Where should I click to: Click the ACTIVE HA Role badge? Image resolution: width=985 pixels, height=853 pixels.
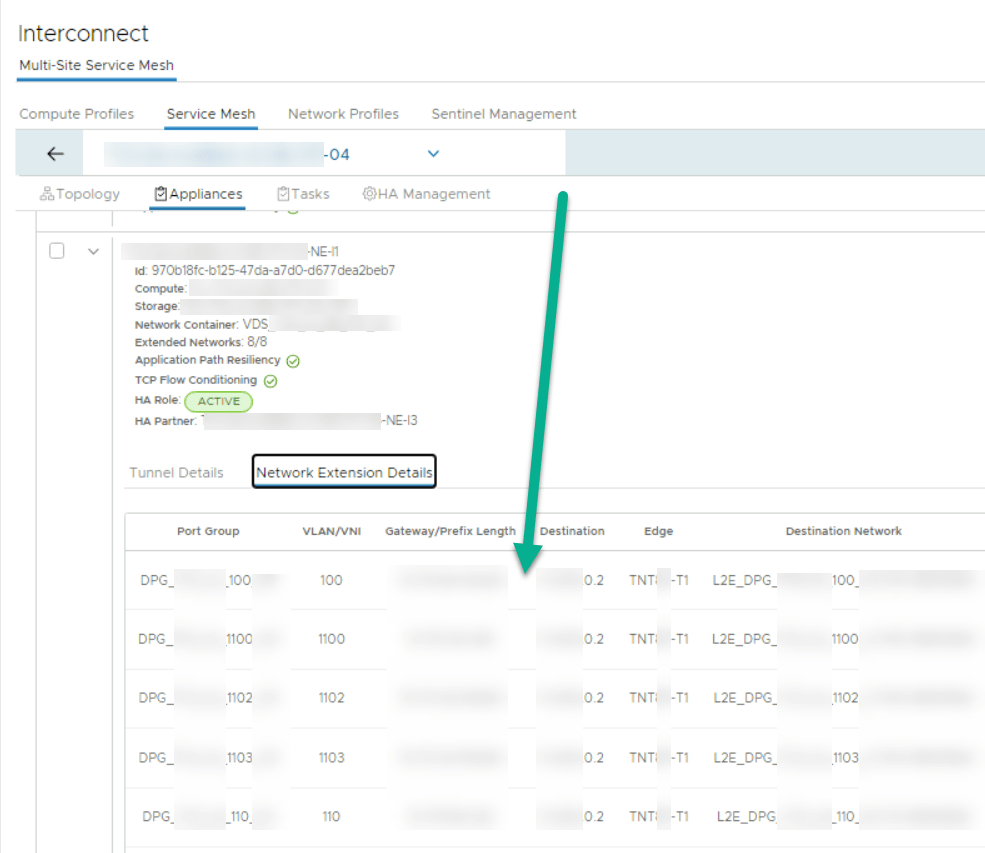click(x=219, y=401)
